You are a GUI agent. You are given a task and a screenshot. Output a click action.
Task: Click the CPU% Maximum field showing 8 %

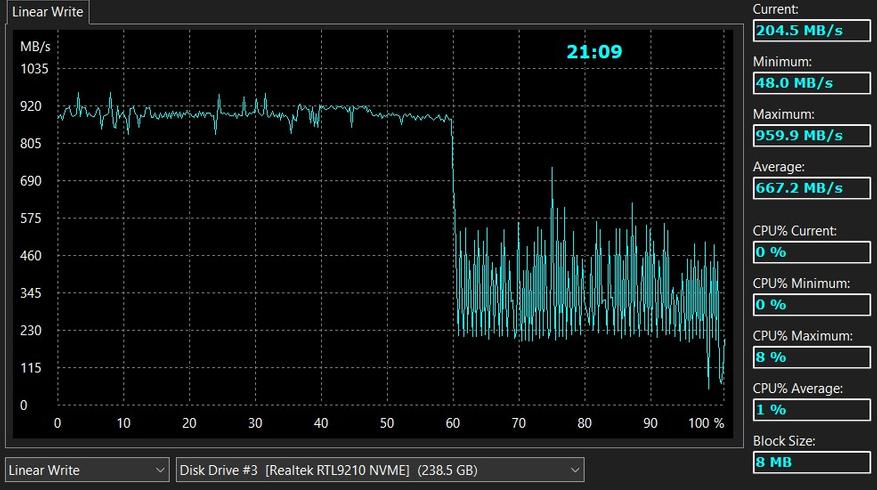coord(811,356)
